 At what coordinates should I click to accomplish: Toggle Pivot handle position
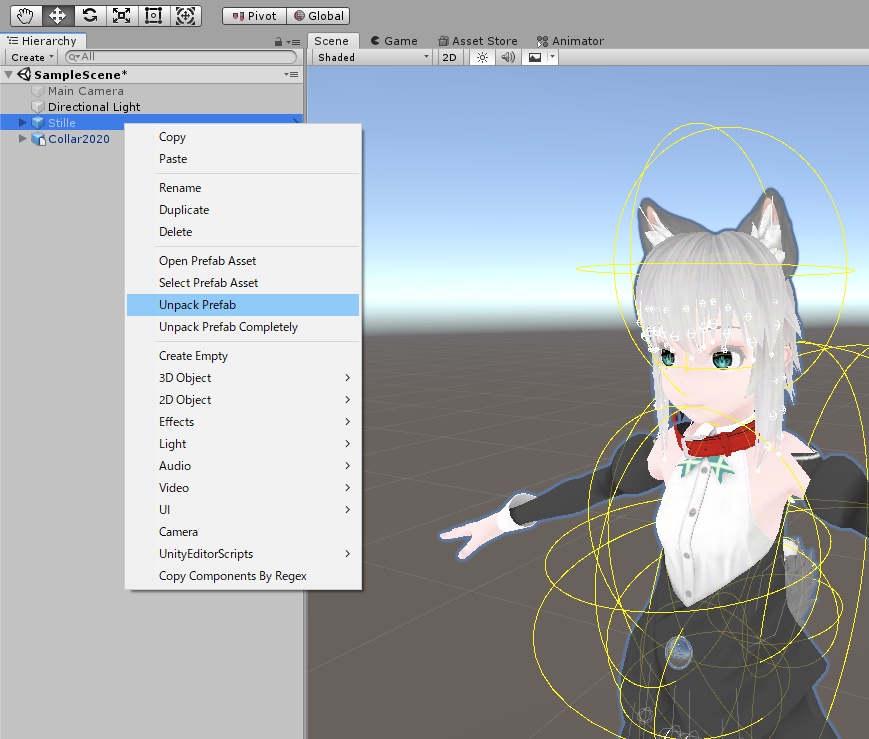(x=254, y=16)
